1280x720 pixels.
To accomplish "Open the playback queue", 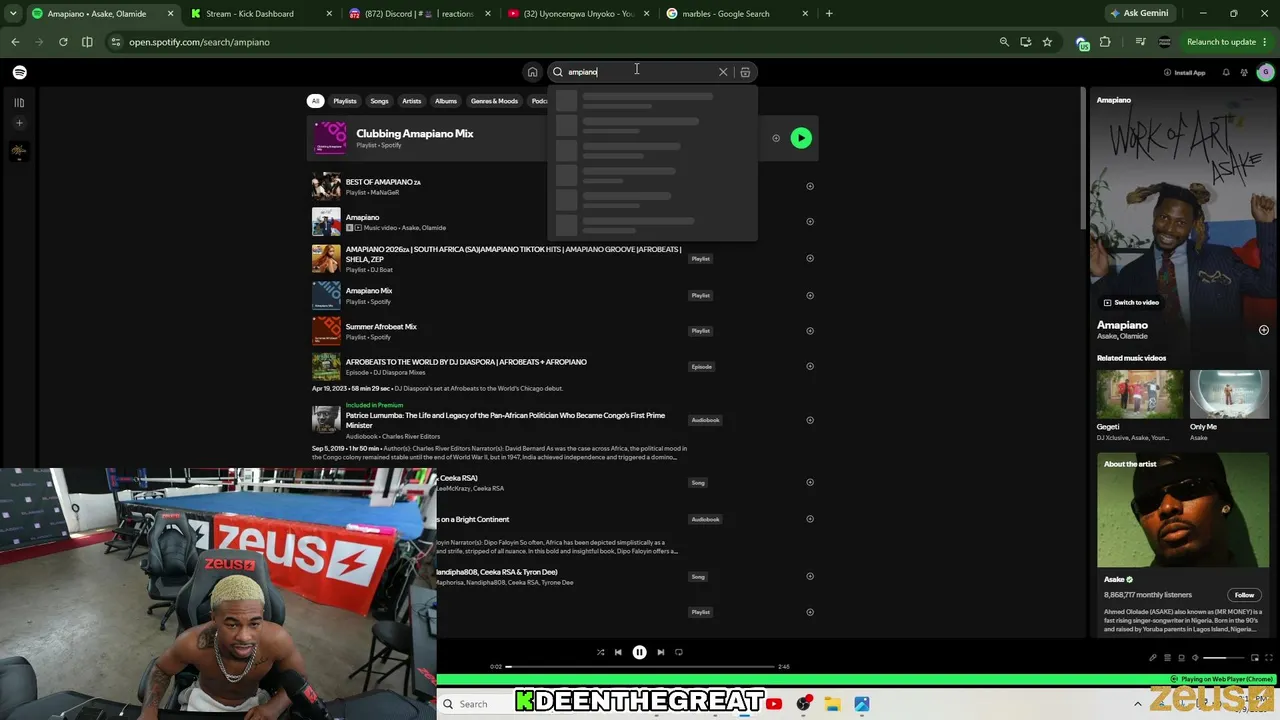I will point(1167,658).
